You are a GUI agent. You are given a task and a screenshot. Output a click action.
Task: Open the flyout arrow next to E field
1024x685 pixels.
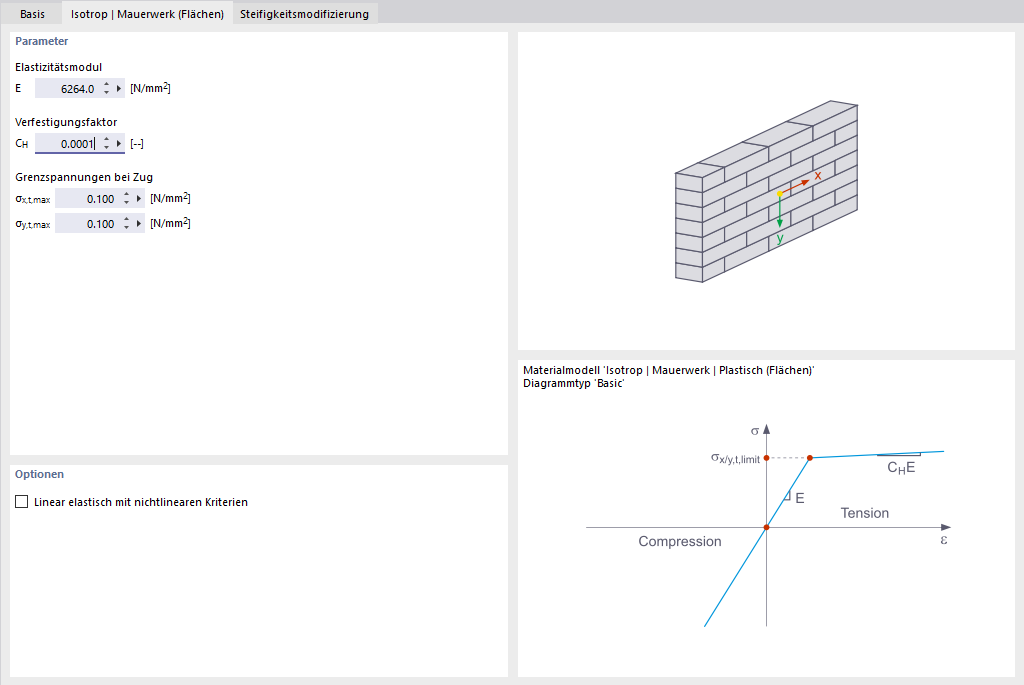click(x=118, y=88)
